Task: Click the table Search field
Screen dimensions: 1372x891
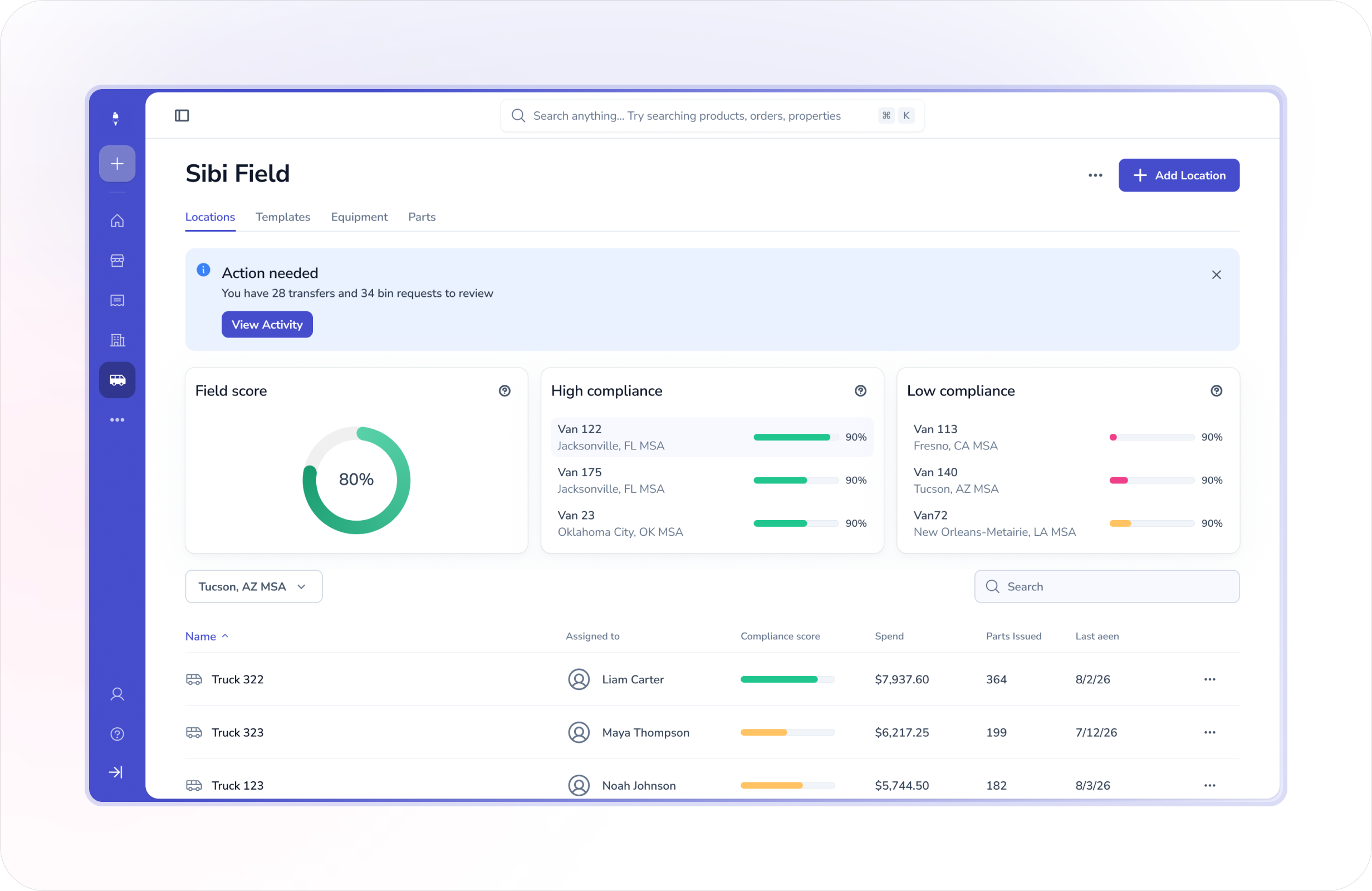Action: pyautogui.click(x=1106, y=586)
